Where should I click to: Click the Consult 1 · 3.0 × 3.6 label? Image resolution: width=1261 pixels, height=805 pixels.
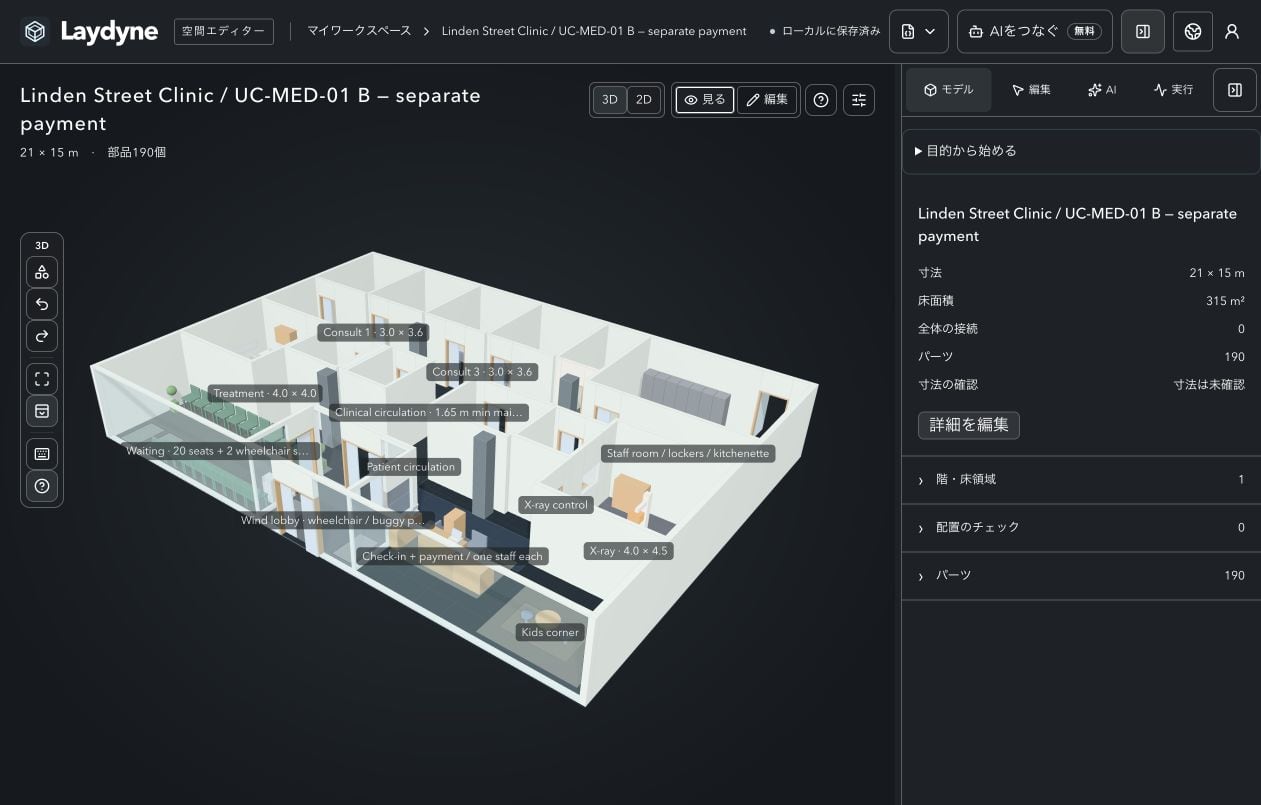click(373, 333)
